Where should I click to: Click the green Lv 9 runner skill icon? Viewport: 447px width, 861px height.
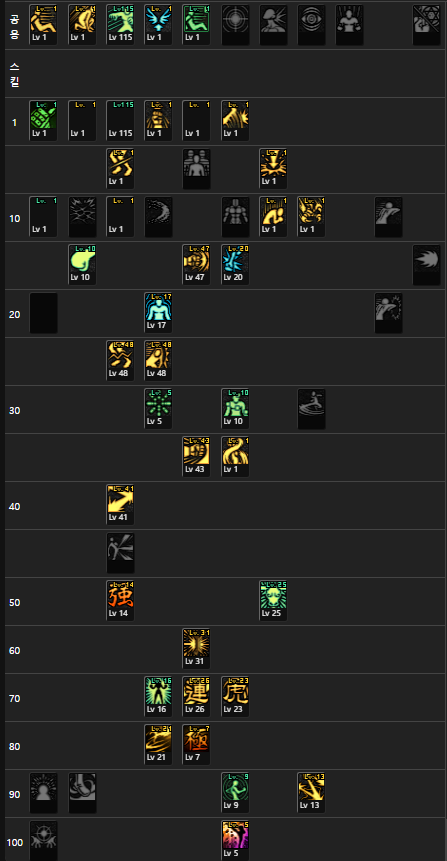(x=235, y=793)
